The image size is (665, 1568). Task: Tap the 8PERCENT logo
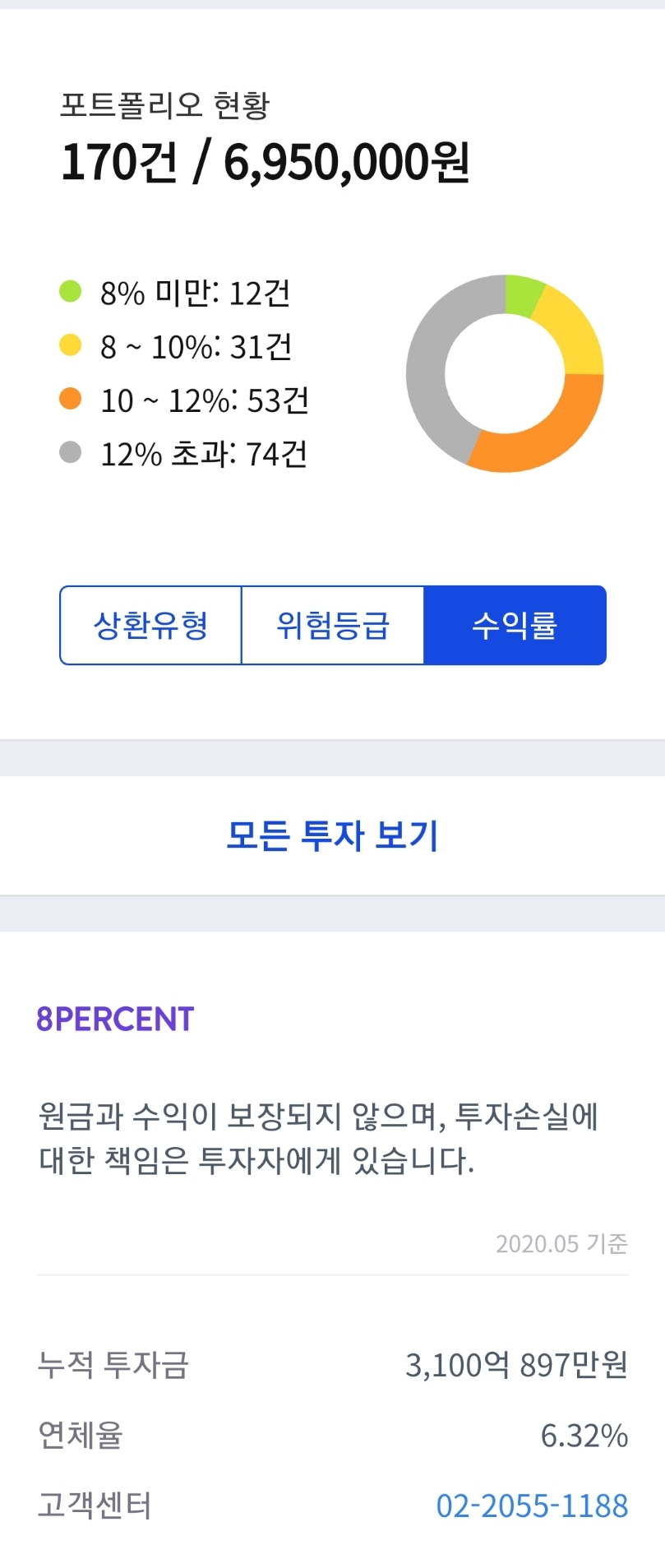click(115, 1020)
